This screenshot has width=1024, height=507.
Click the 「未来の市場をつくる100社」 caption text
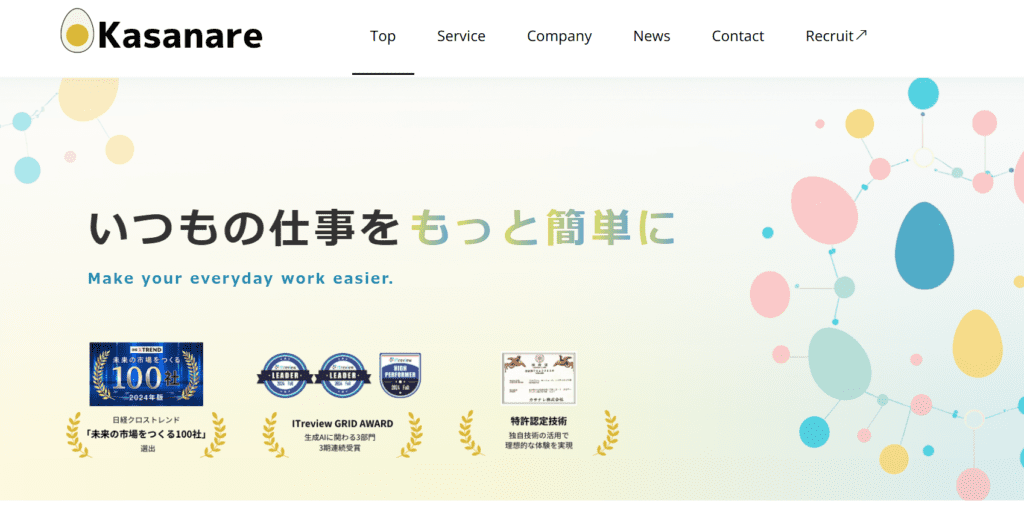146,433
